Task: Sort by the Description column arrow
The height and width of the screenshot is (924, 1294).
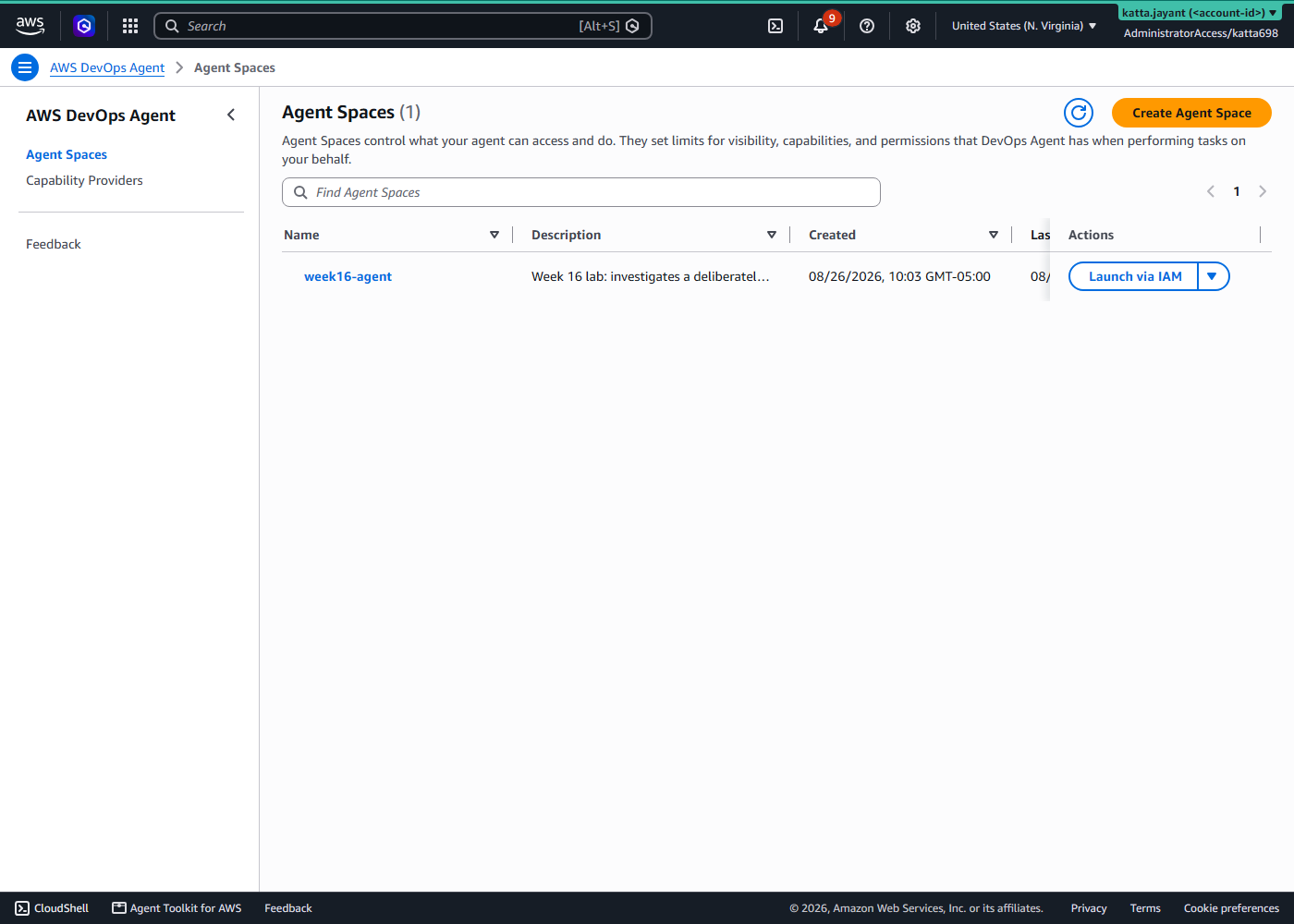Action: click(x=772, y=235)
